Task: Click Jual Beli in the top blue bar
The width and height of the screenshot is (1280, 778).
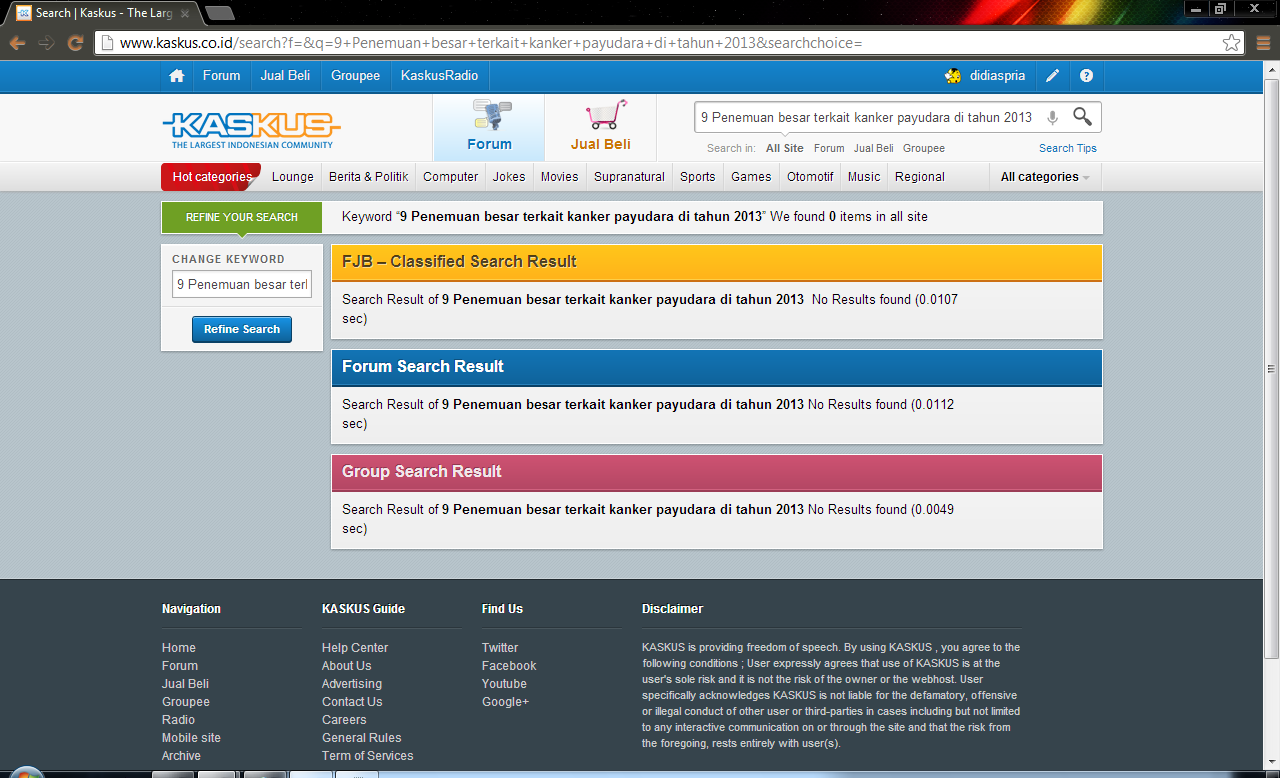Action: (x=285, y=76)
